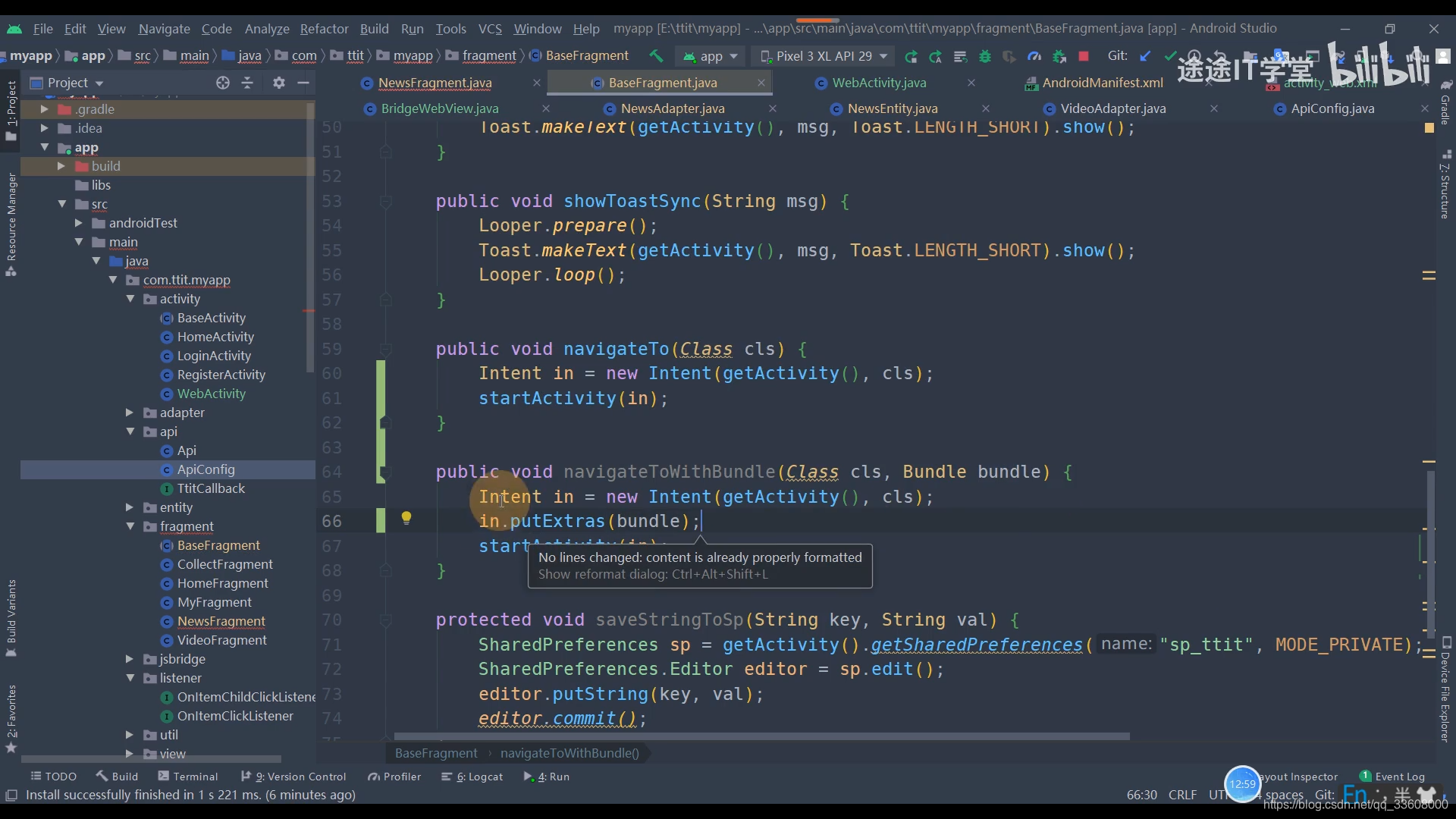Open Project panel settings gear

click(278, 83)
